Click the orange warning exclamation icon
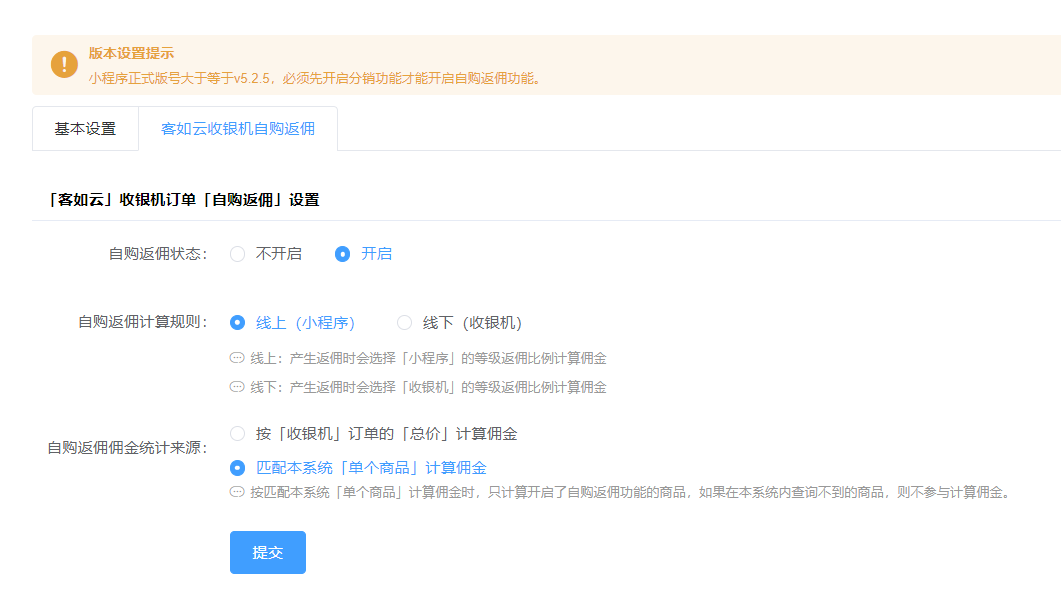Viewport: 1061px width, 612px height. [64, 64]
